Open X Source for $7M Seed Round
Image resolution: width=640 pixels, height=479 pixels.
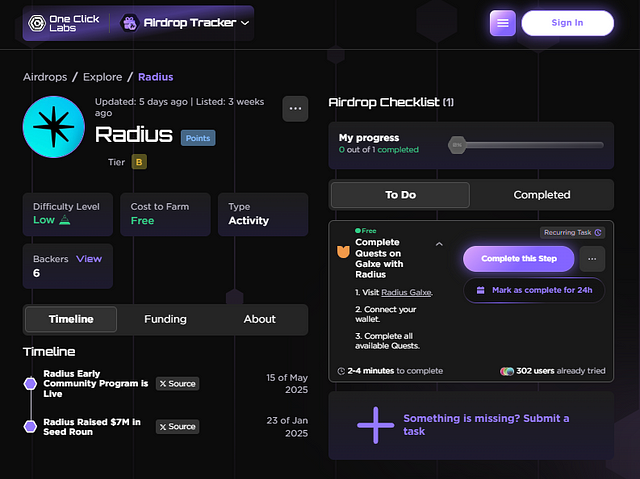pos(178,426)
